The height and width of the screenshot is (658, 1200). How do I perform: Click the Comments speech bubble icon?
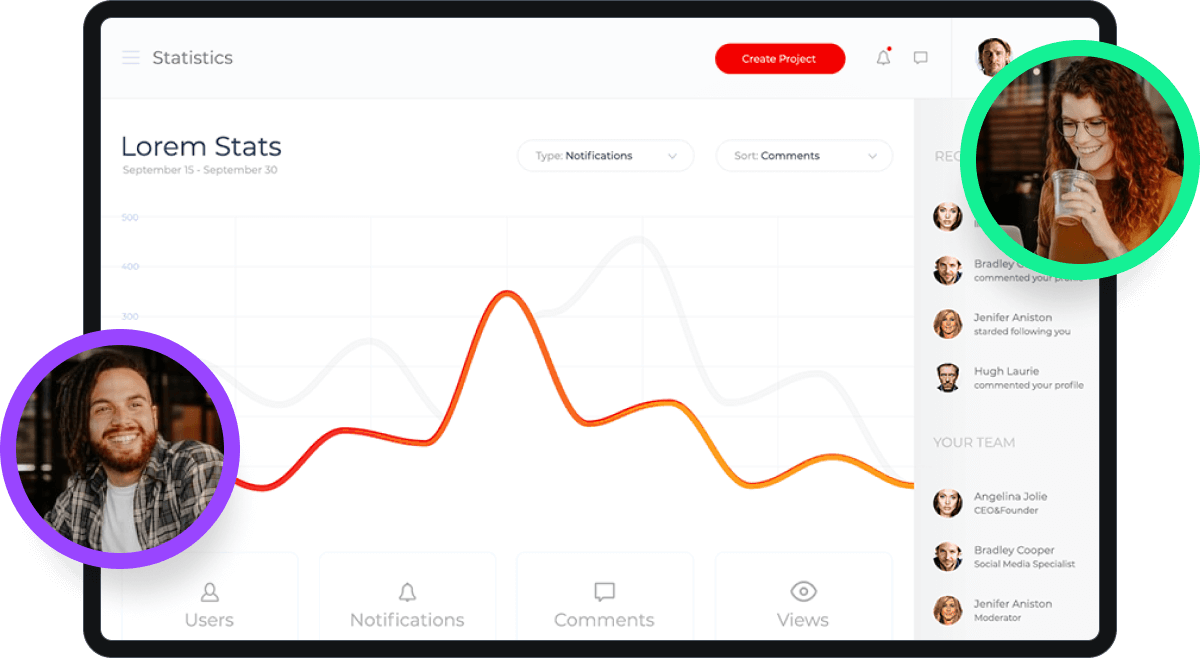[604, 592]
